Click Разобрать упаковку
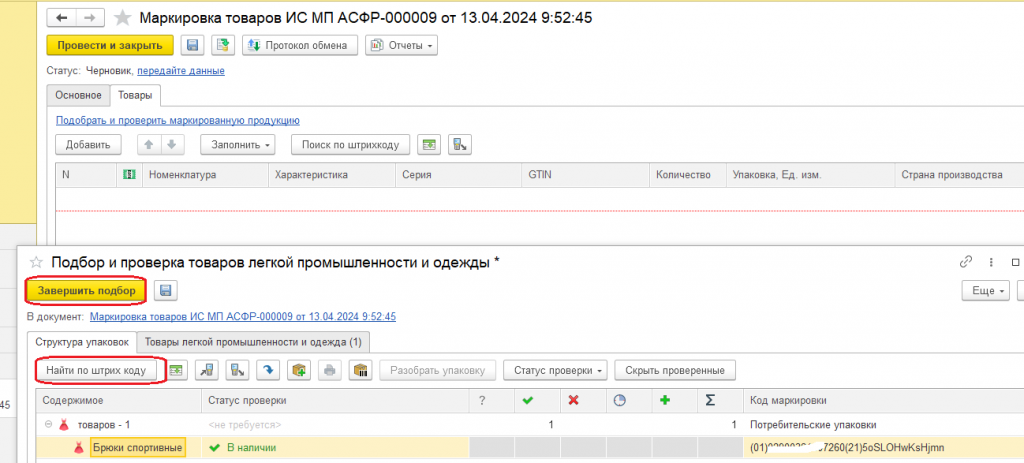 click(438, 370)
